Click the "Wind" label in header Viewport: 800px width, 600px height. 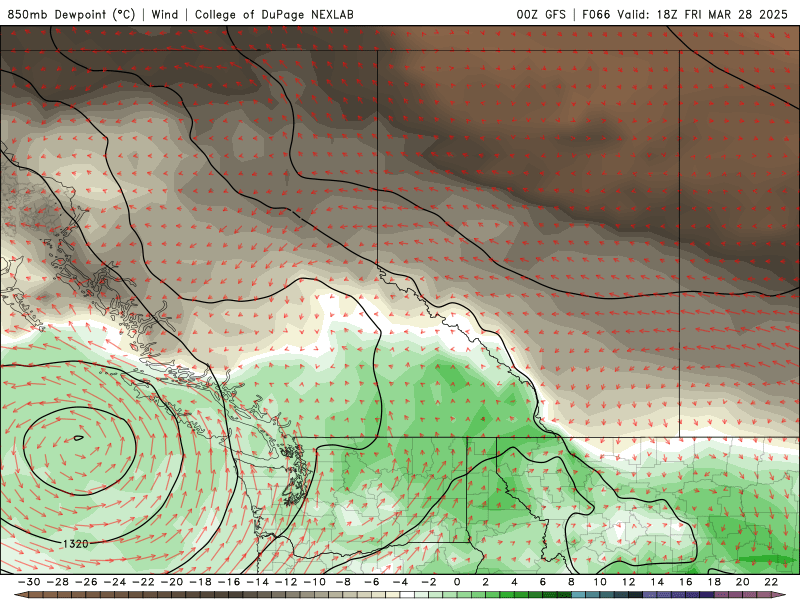(165, 14)
